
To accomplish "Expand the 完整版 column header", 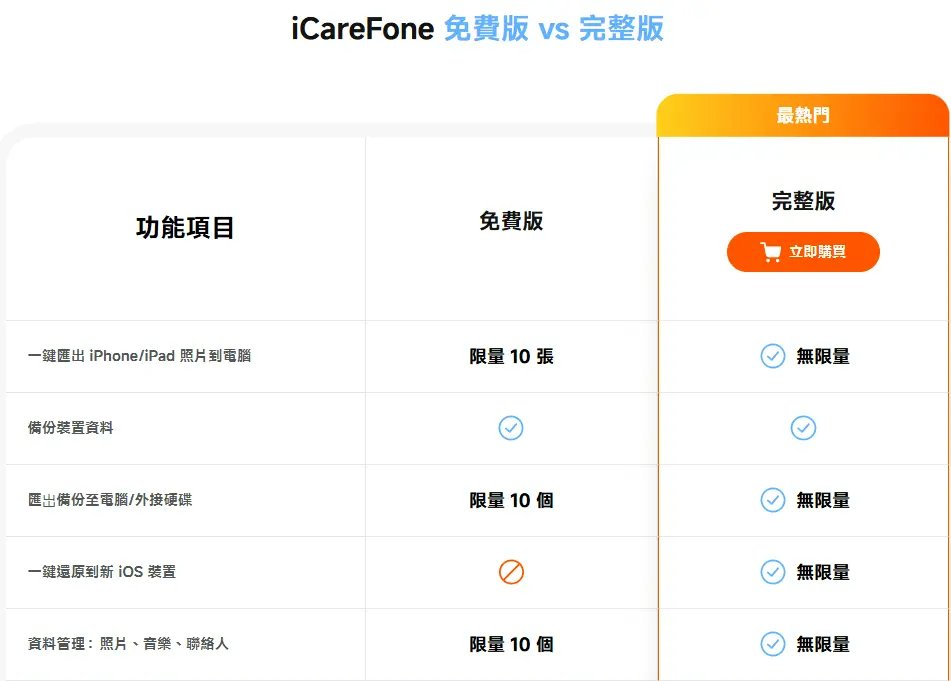I will pyautogui.click(x=804, y=200).
